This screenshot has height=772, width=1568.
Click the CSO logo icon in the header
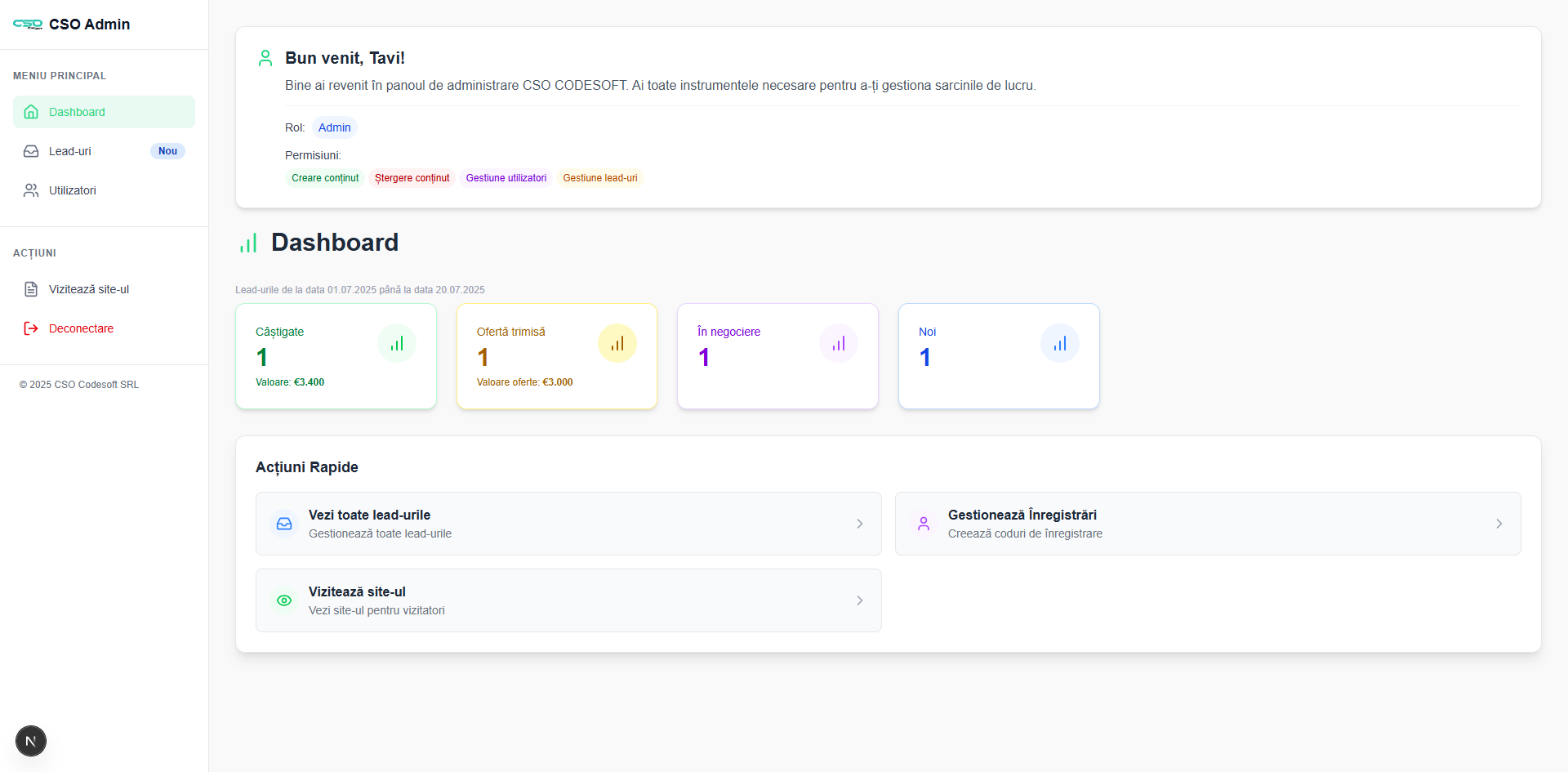click(x=28, y=25)
